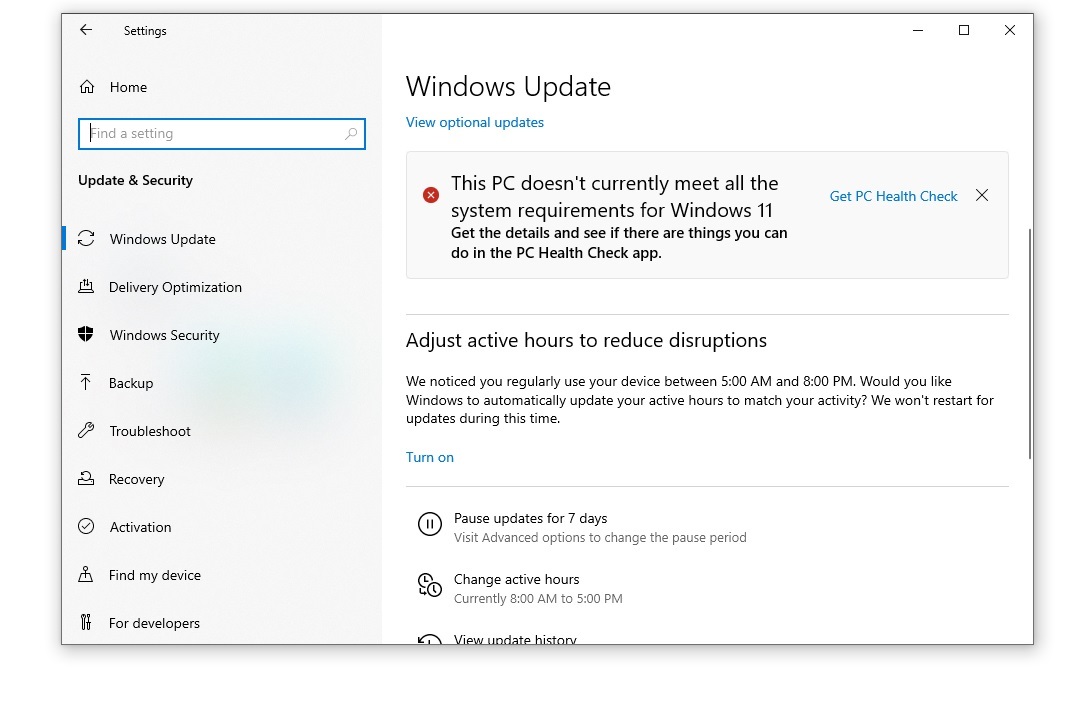Dismiss the Windows 11 requirements banner
Viewport: 1091px width, 709px height.
[982, 196]
